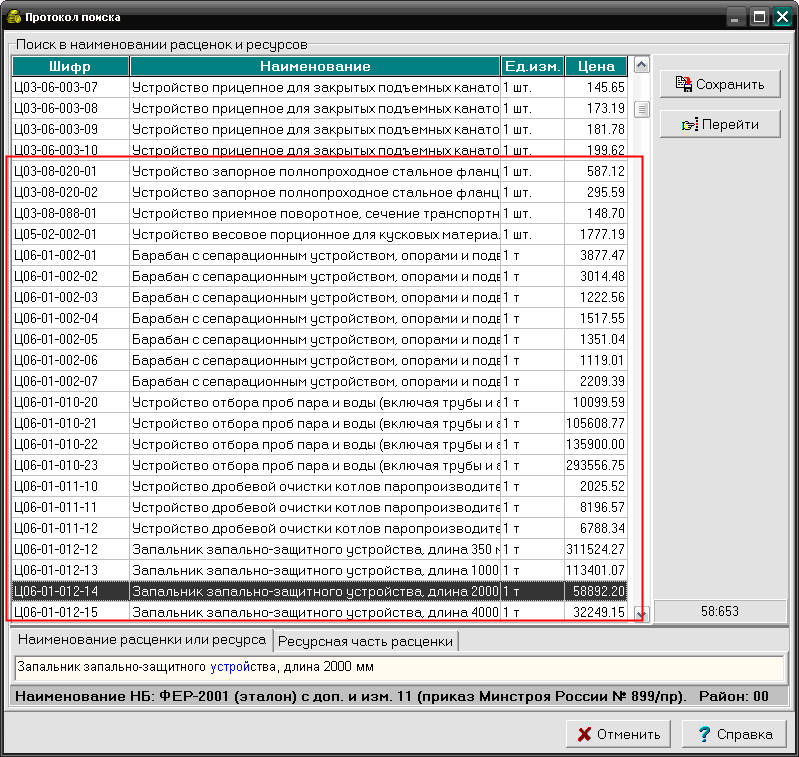Select row Ц06-01-010-22
The width and height of the screenshot is (799, 757).
coord(319,445)
